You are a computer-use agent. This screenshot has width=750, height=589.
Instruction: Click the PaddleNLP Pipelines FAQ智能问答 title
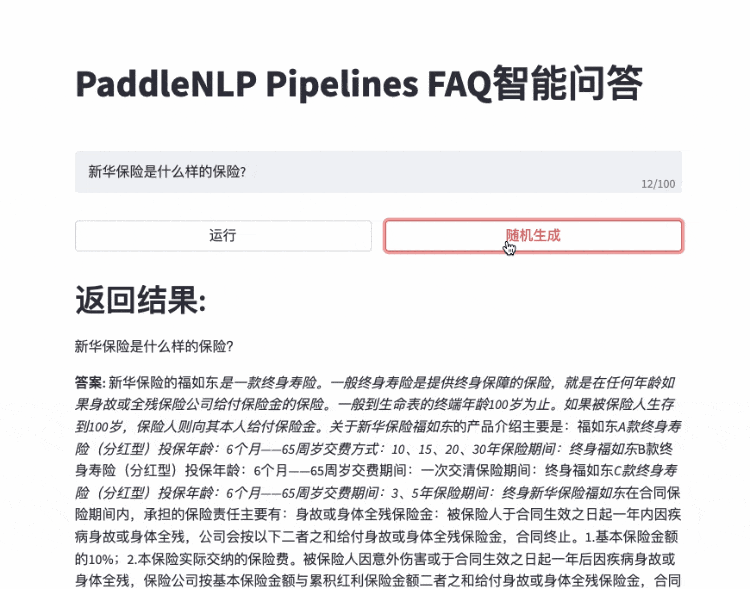tap(359, 84)
